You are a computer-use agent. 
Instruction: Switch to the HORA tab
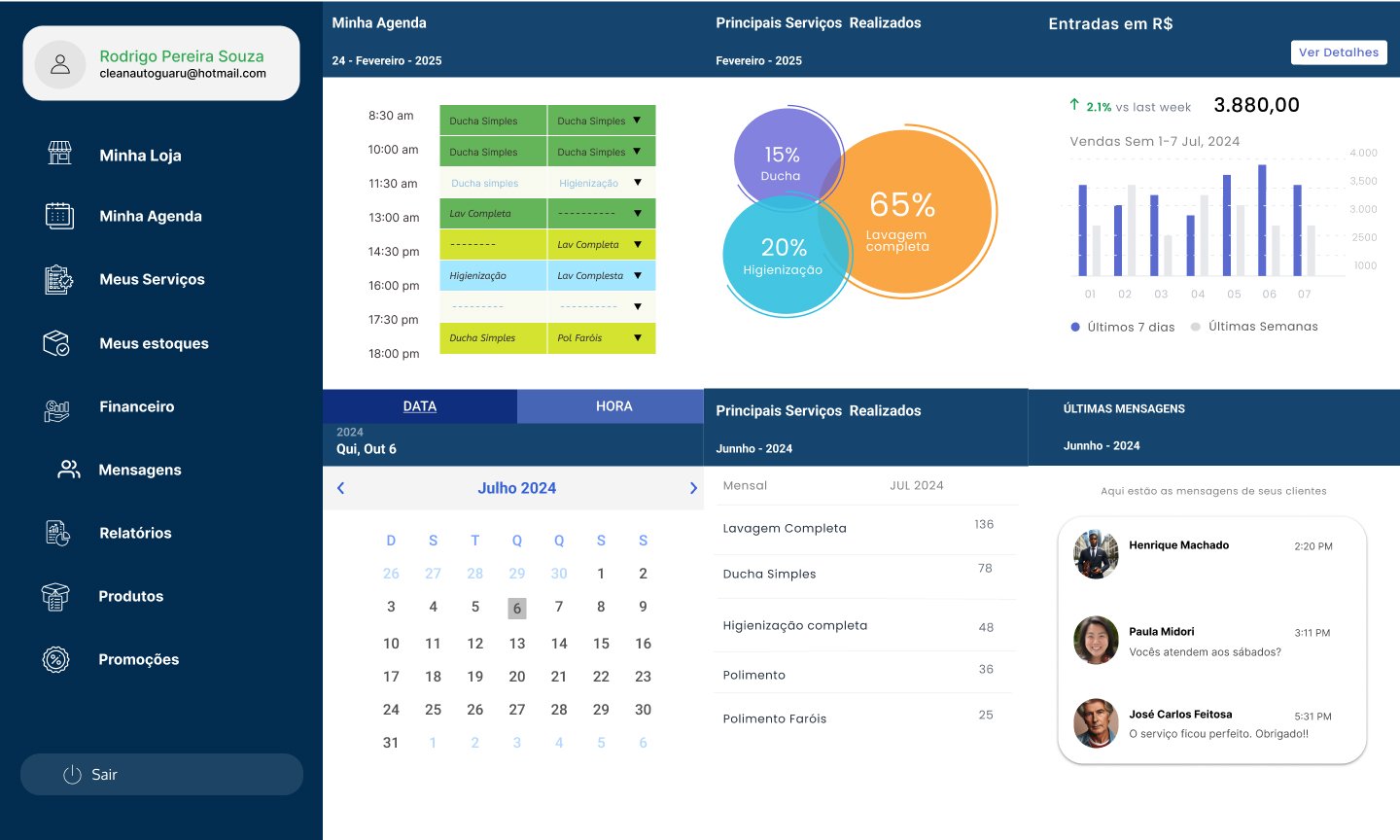point(613,406)
